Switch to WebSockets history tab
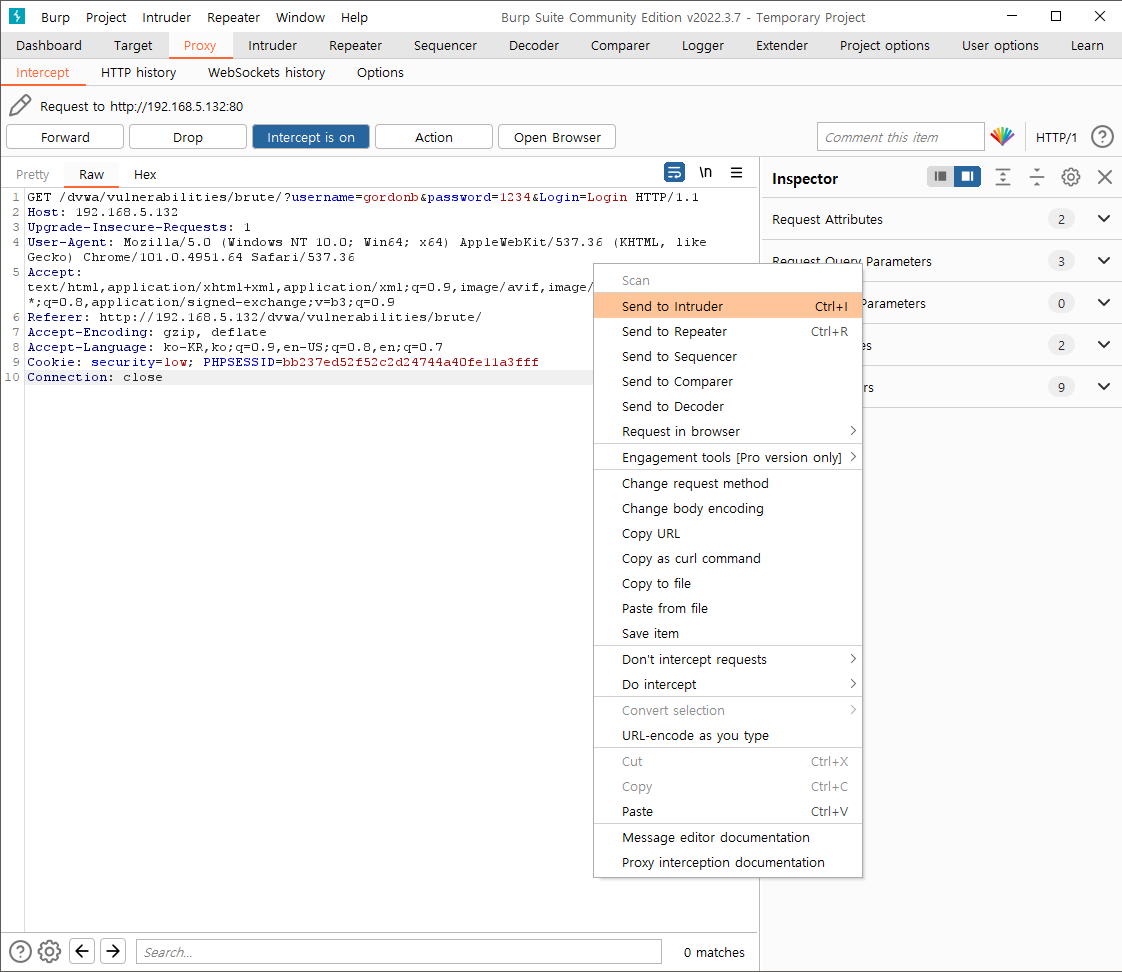1122x972 pixels. [266, 72]
